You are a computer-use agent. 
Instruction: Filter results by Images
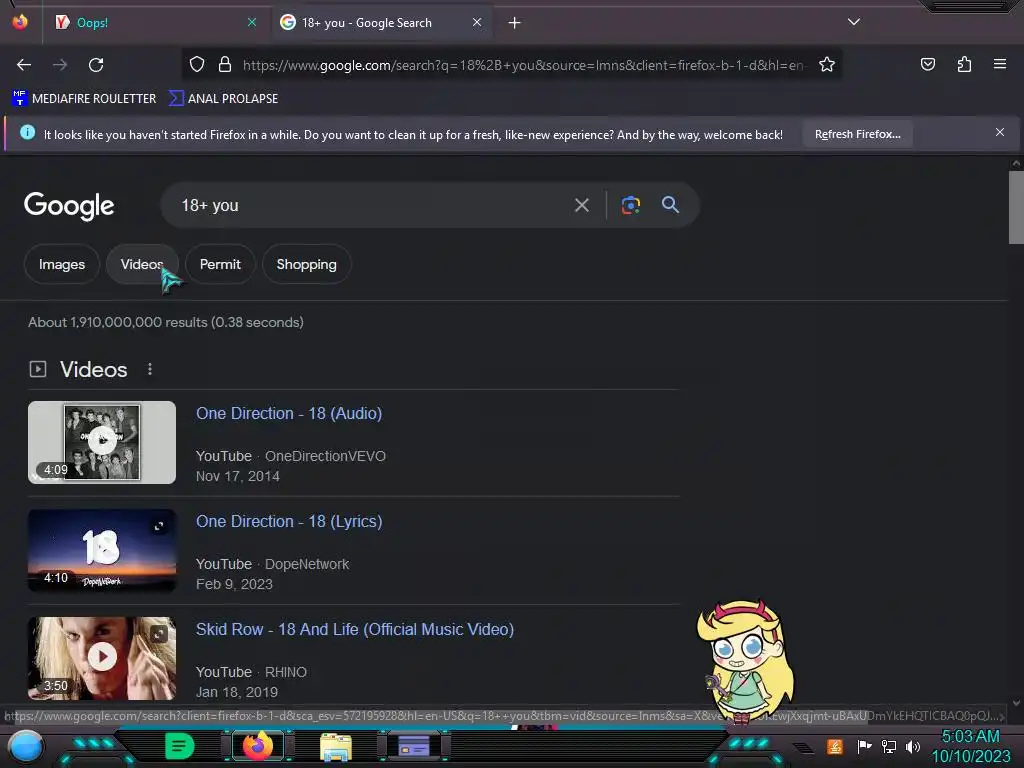(x=61, y=264)
